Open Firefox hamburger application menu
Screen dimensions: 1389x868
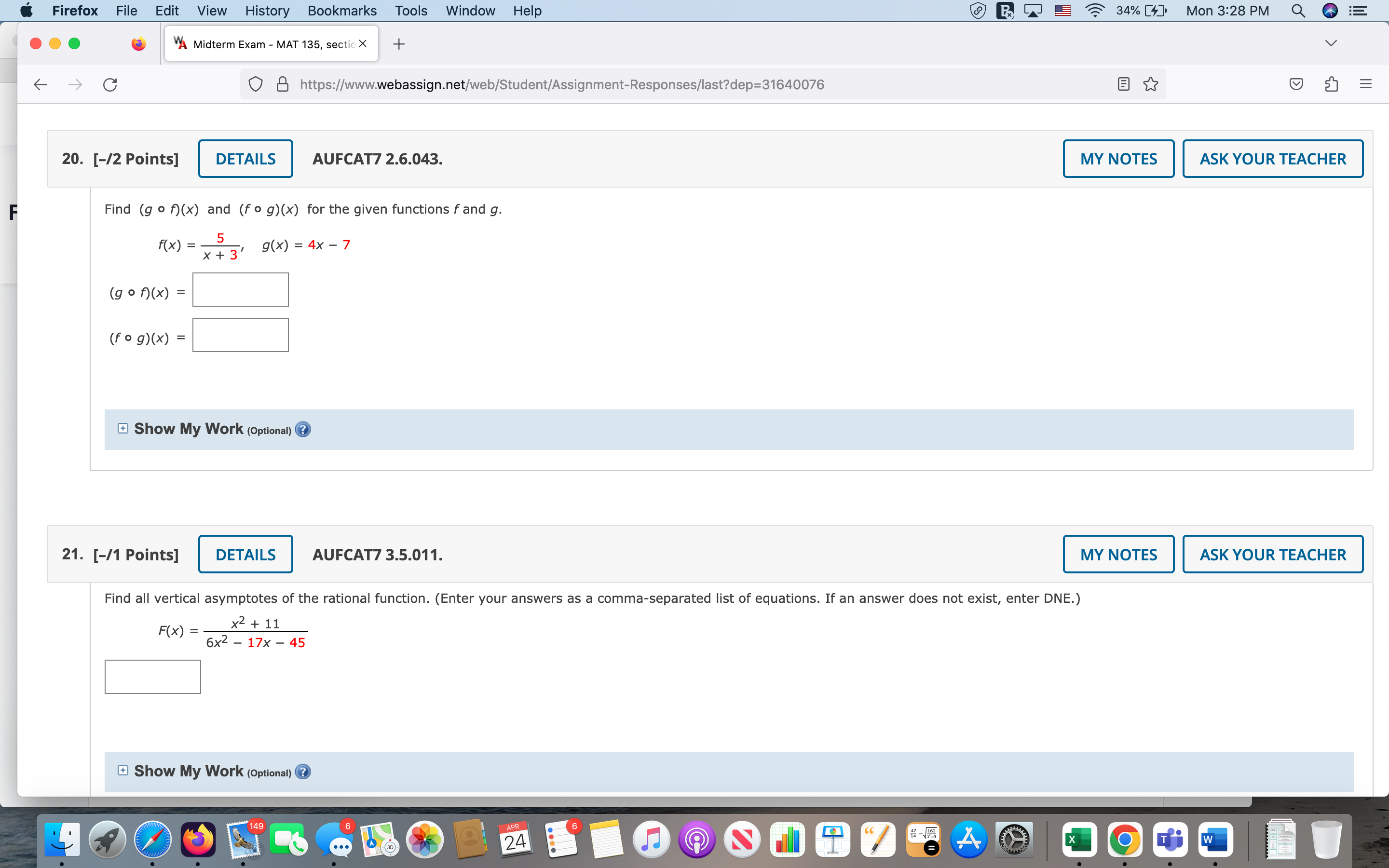point(1365,84)
